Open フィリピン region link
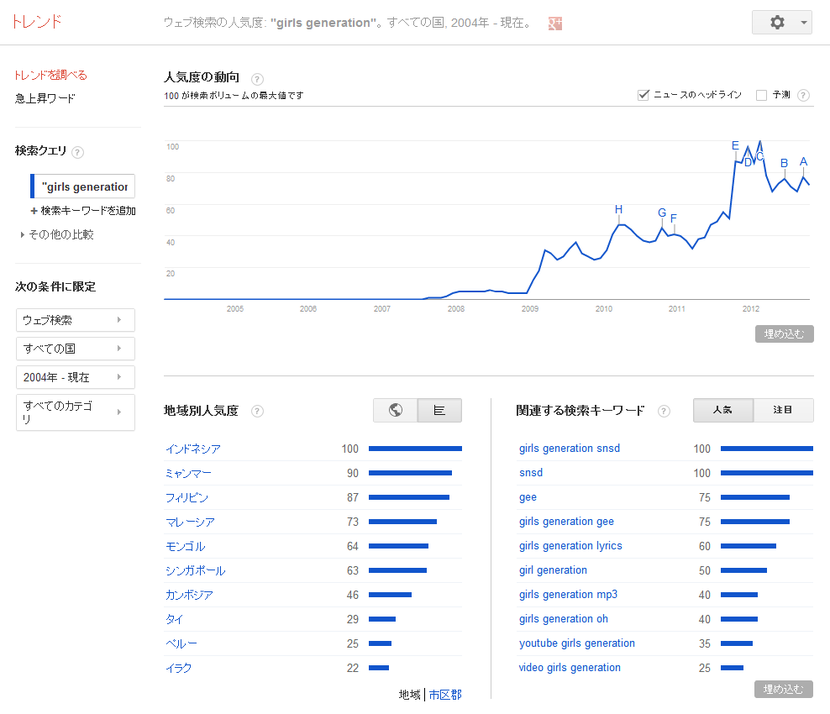Viewport: 830px width, 714px height. click(187, 498)
